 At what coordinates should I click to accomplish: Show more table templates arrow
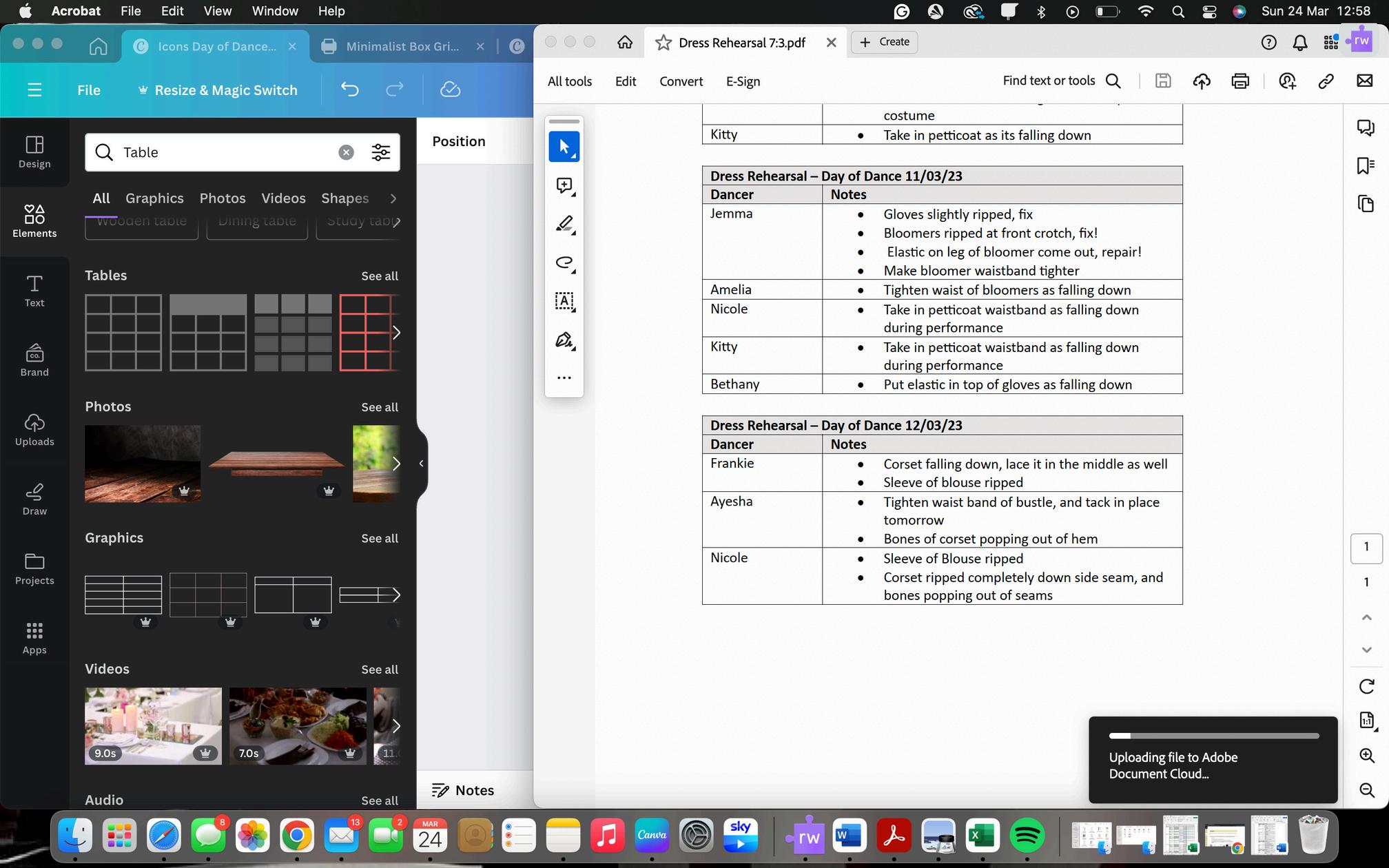click(x=396, y=333)
